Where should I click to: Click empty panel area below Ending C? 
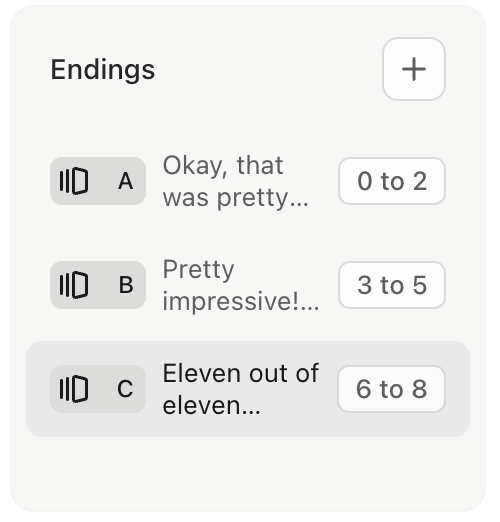248,473
